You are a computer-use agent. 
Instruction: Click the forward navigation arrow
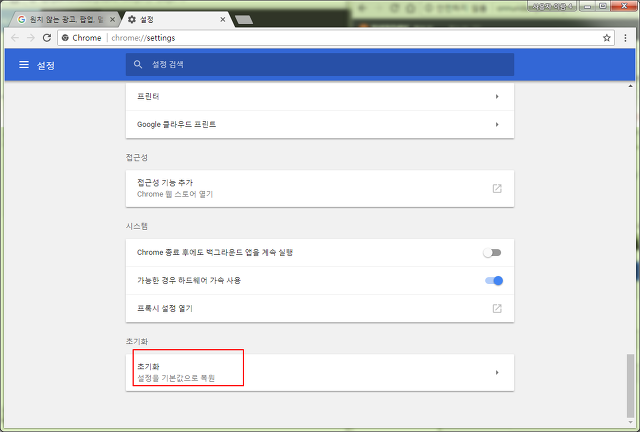pyautogui.click(x=31, y=38)
